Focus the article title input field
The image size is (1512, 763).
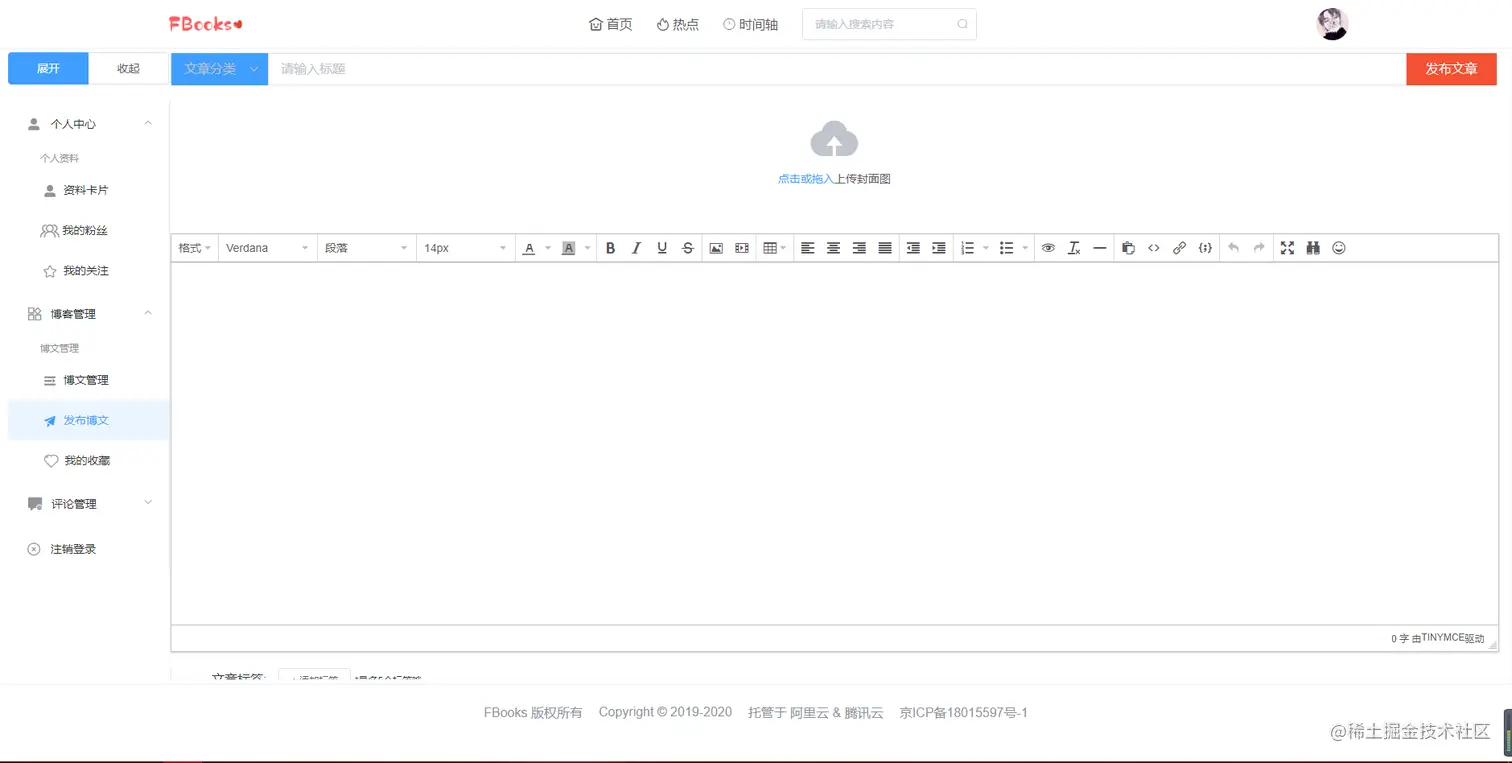pos(837,69)
